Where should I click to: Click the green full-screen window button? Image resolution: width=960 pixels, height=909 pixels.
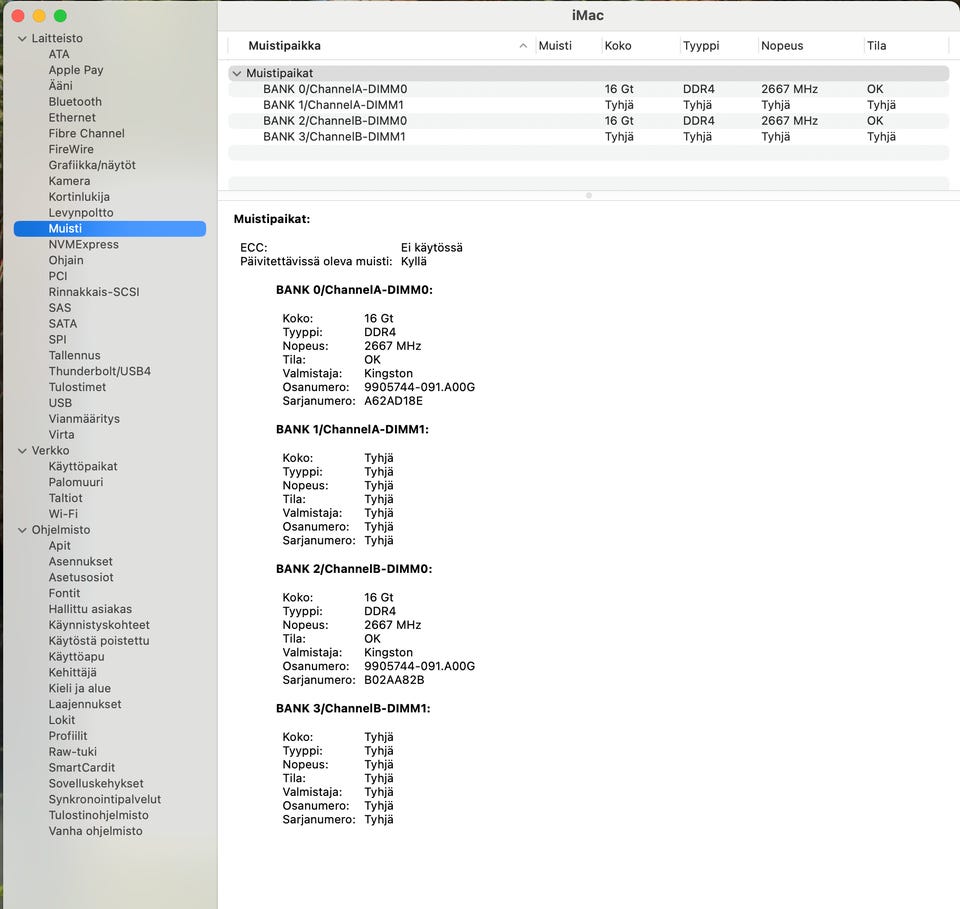(x=60, y=16)
